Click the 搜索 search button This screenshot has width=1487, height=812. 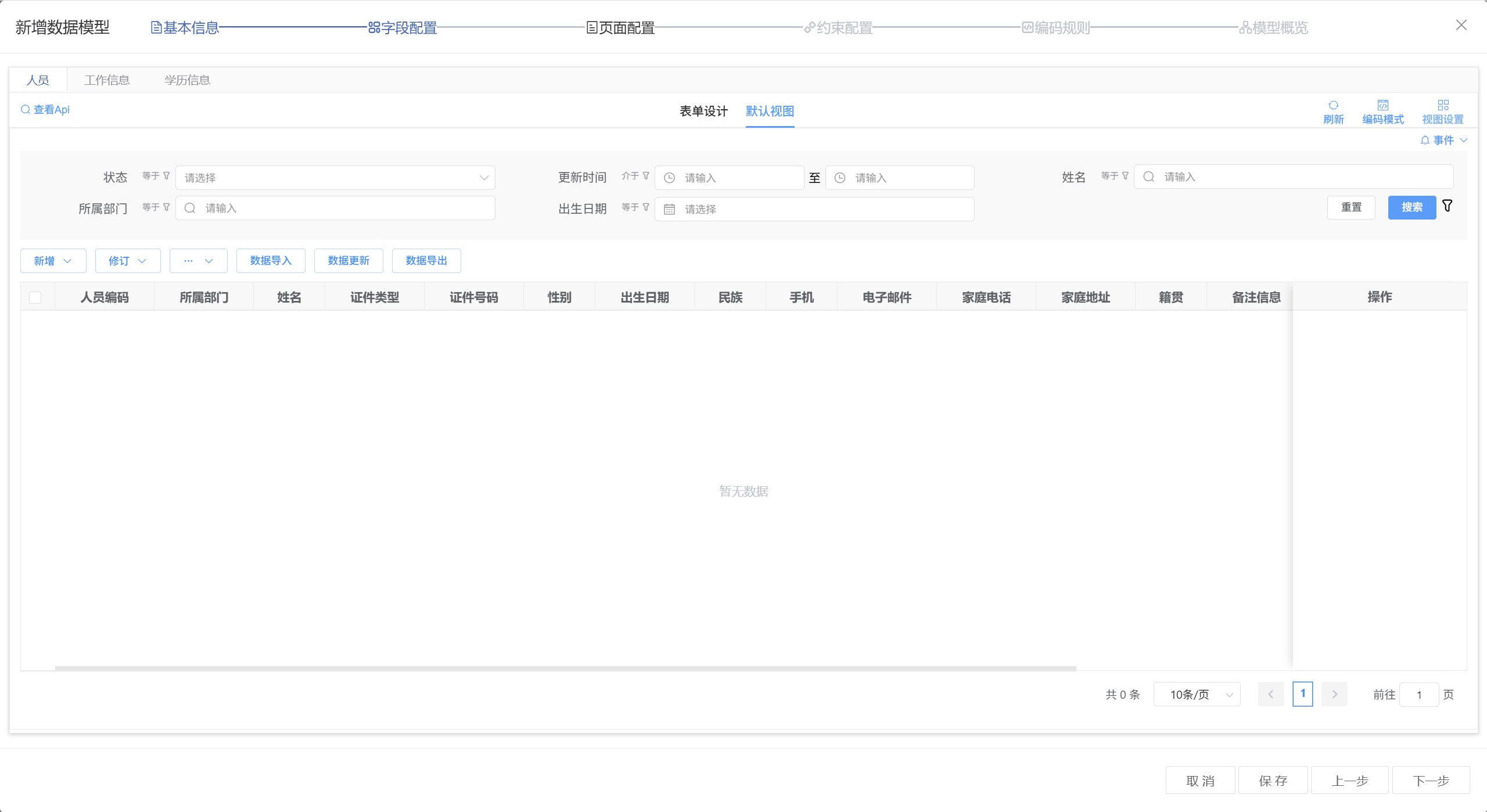coord(1411,207)
